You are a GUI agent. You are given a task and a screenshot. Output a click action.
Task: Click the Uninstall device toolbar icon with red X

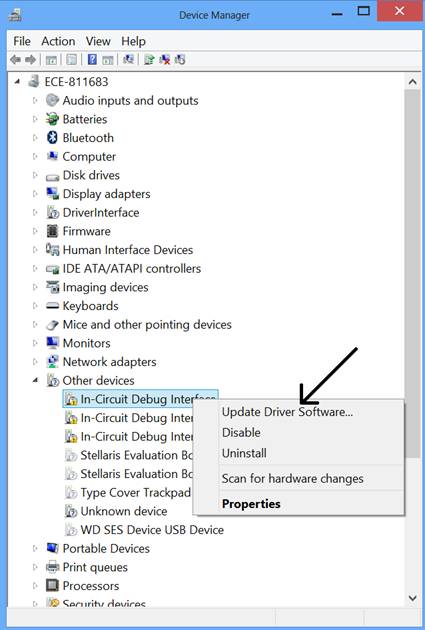click(x=165, y=60)
